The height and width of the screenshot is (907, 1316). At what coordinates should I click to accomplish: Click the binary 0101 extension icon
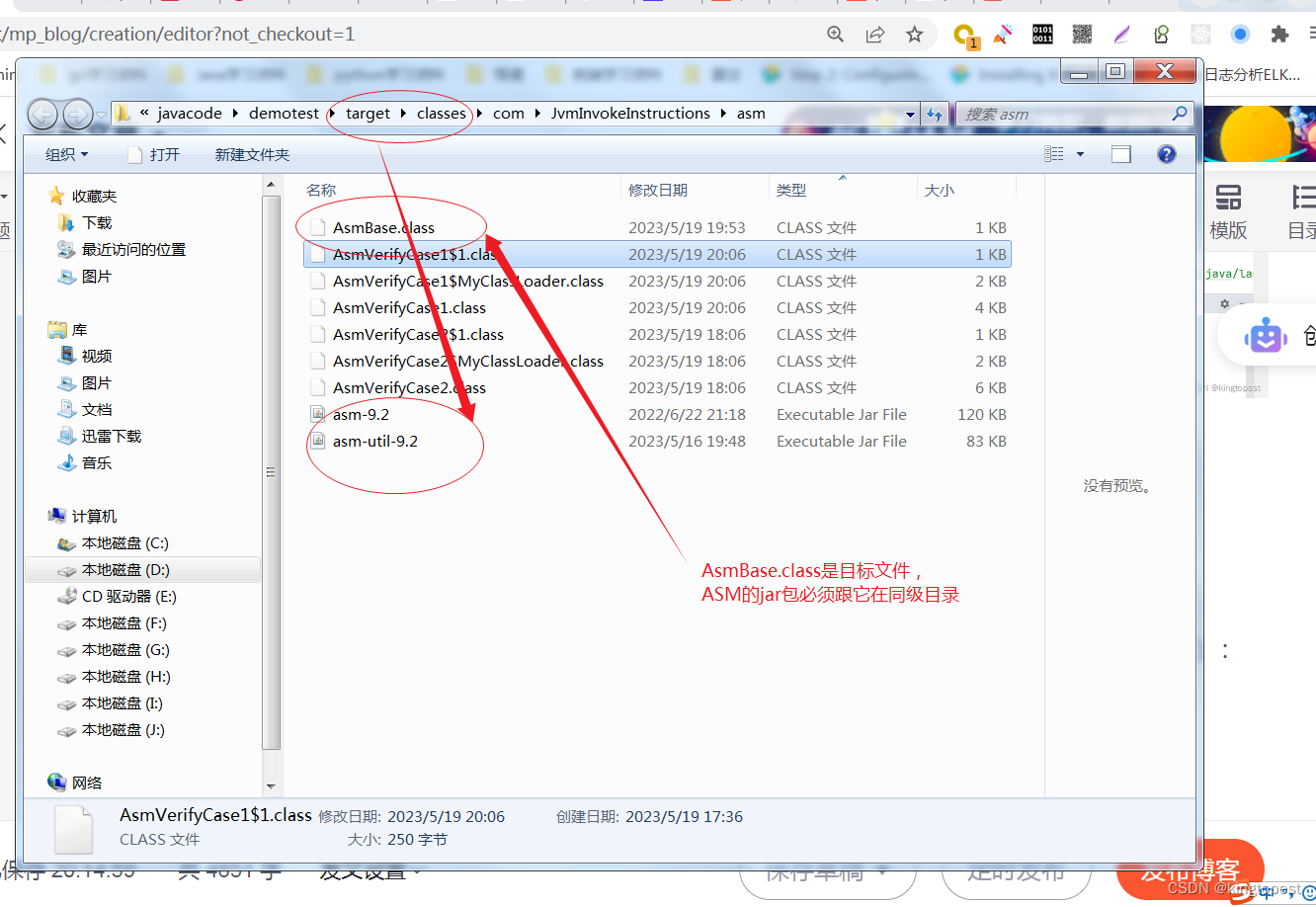click(x=1041, y=33)
